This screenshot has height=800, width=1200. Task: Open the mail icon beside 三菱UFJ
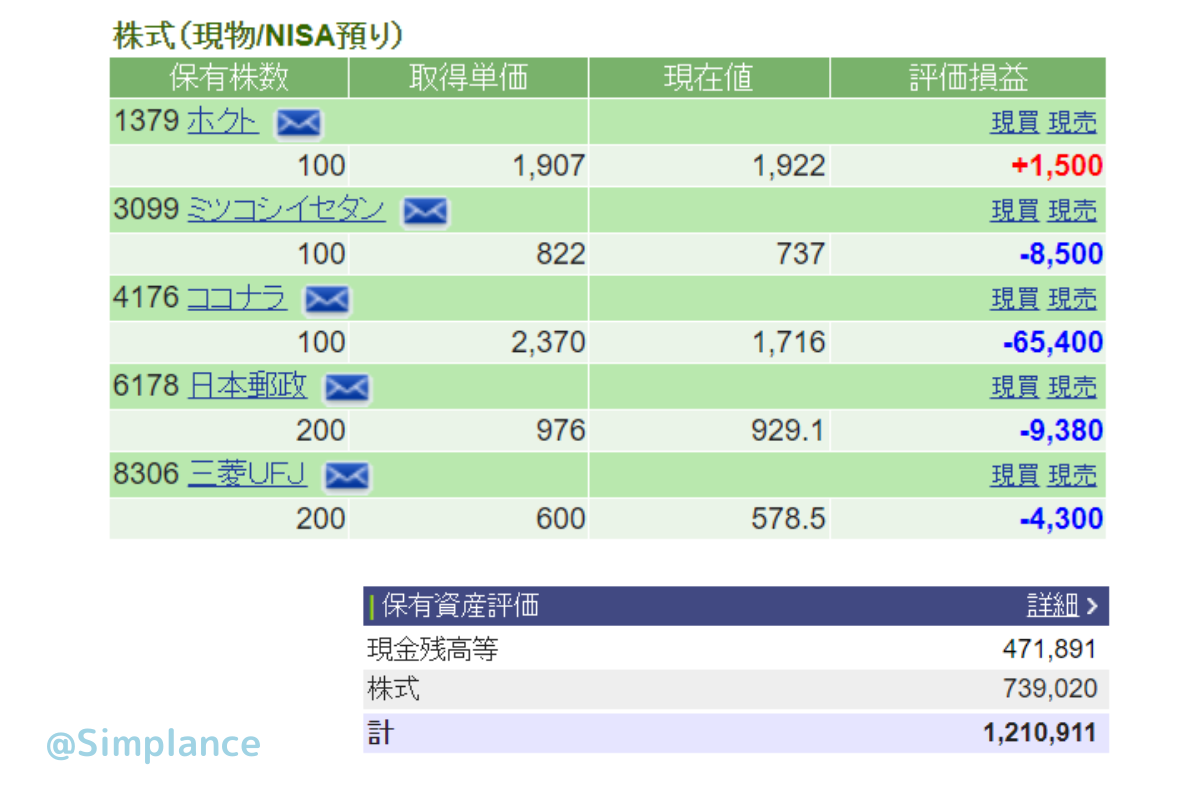click(x=346, y=476)
